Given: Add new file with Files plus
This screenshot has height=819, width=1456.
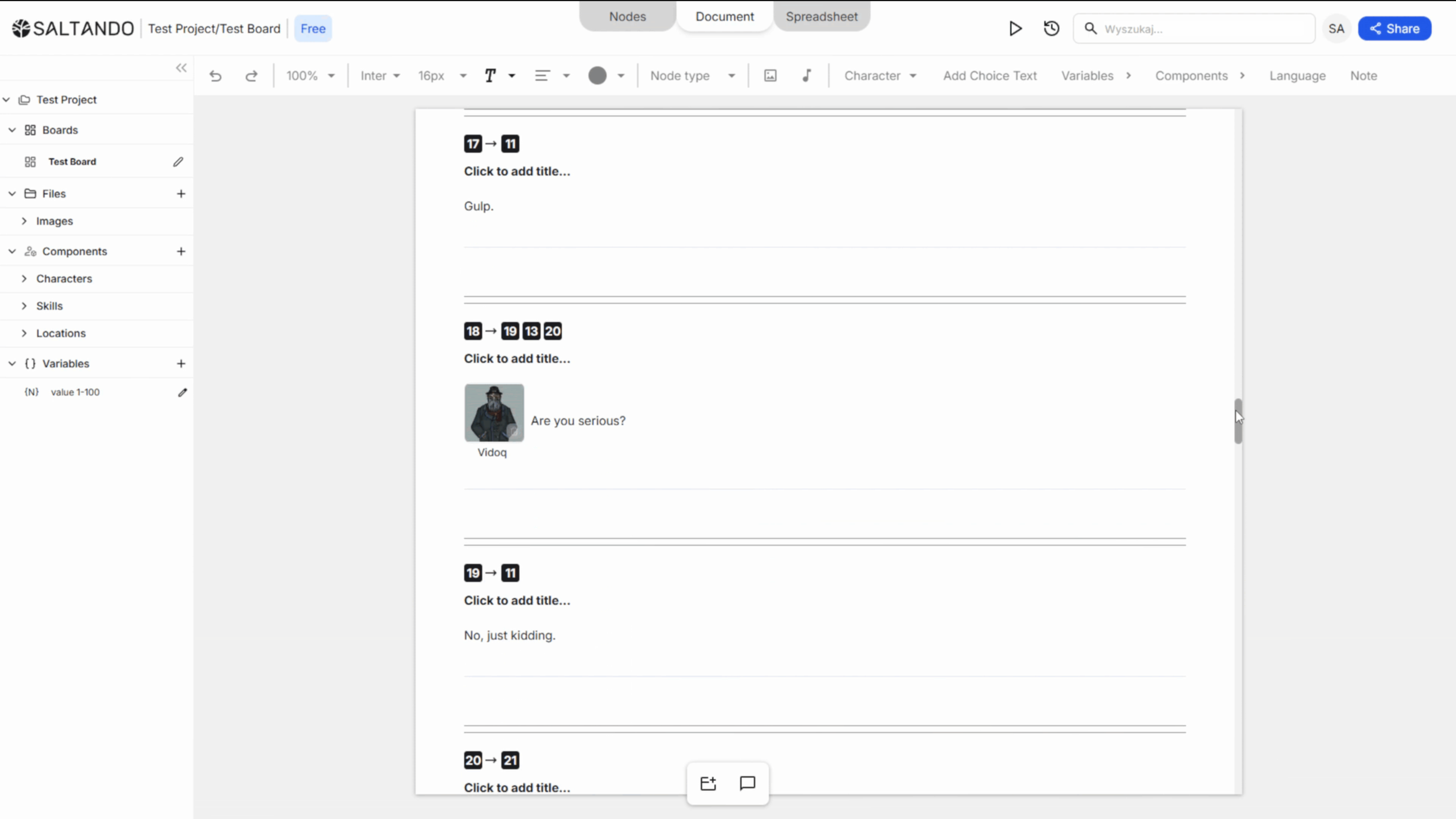Looking at the screenshot, I should tap(181, 194).
